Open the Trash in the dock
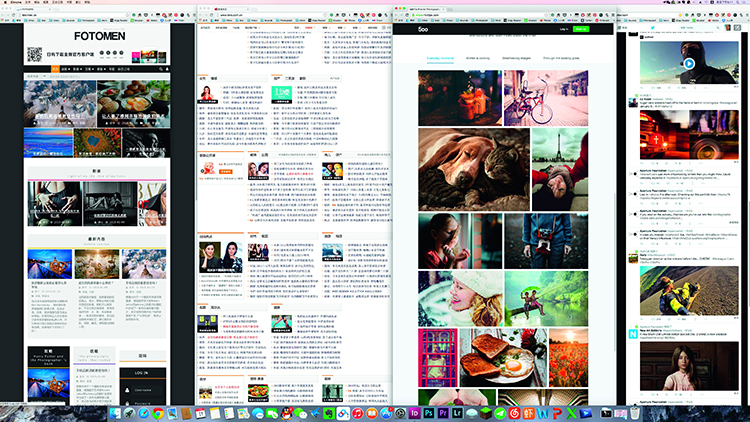 (634, 412)
